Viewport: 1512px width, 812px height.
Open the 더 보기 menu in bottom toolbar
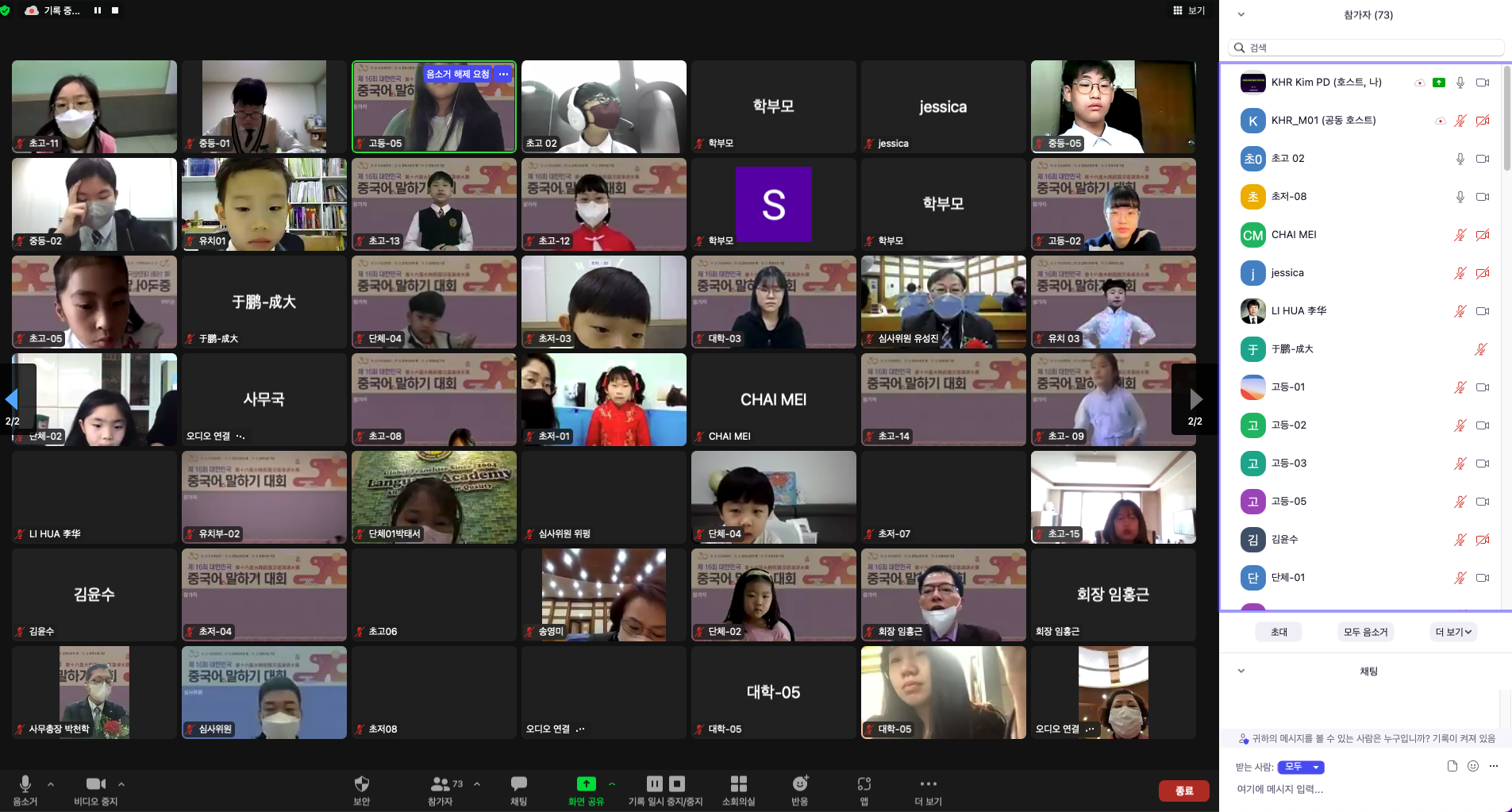tap(928, 784)
